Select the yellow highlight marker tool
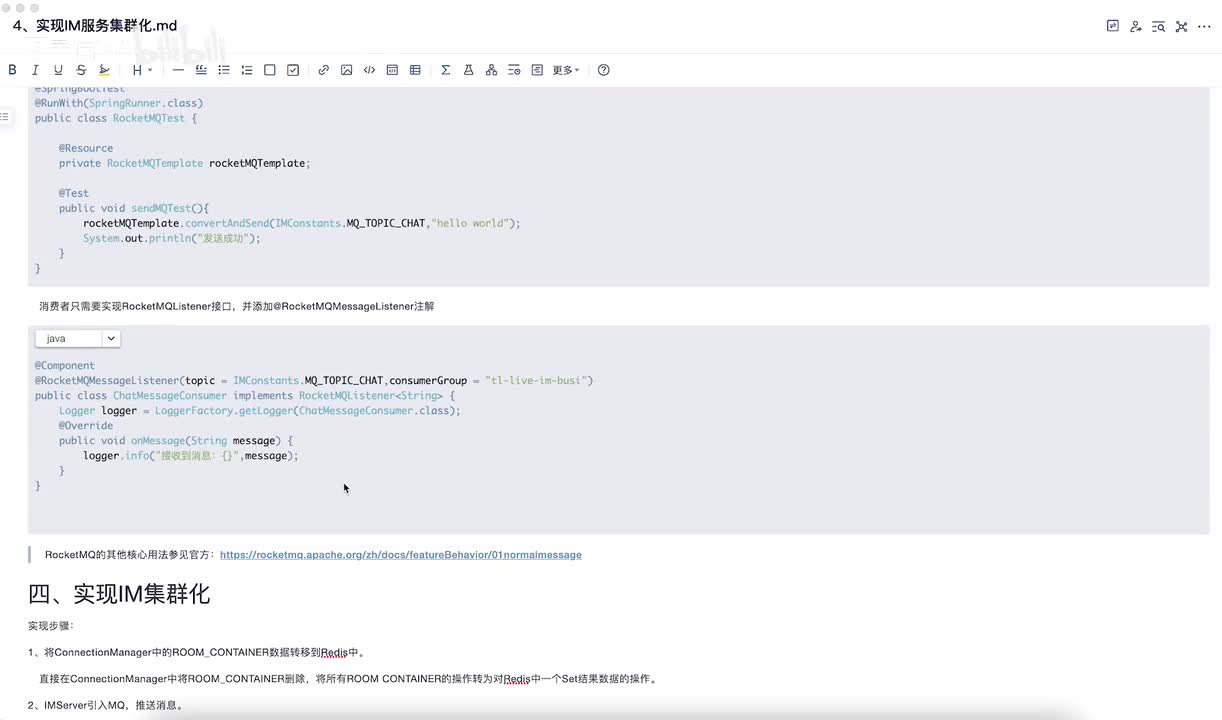 click(x=104, y=70)
